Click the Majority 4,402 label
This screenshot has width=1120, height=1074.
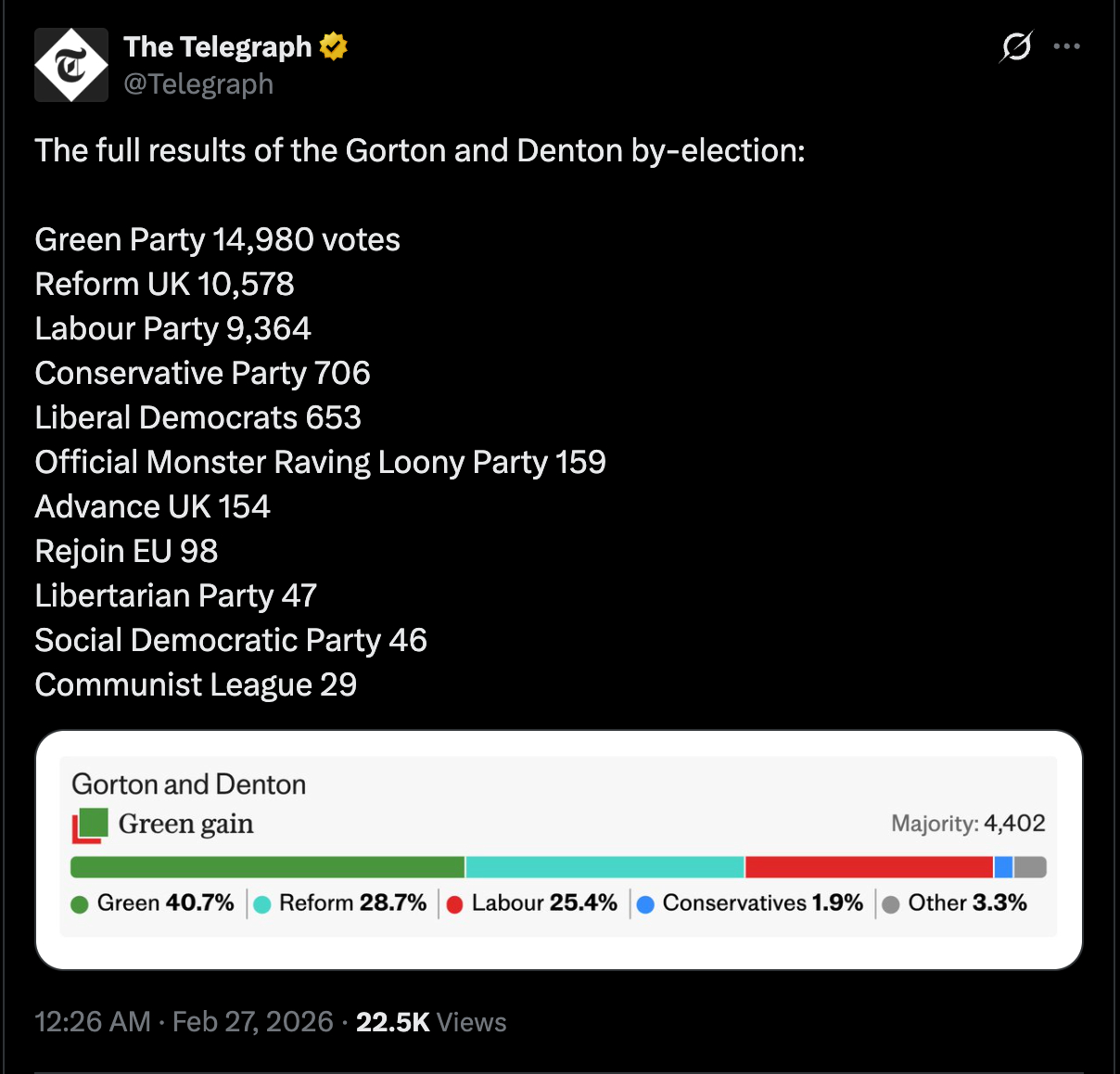968,824
